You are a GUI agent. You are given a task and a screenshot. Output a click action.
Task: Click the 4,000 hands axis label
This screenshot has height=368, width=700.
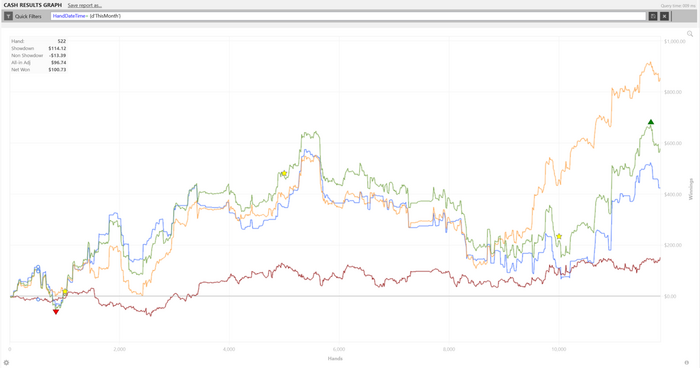point(229,349)
